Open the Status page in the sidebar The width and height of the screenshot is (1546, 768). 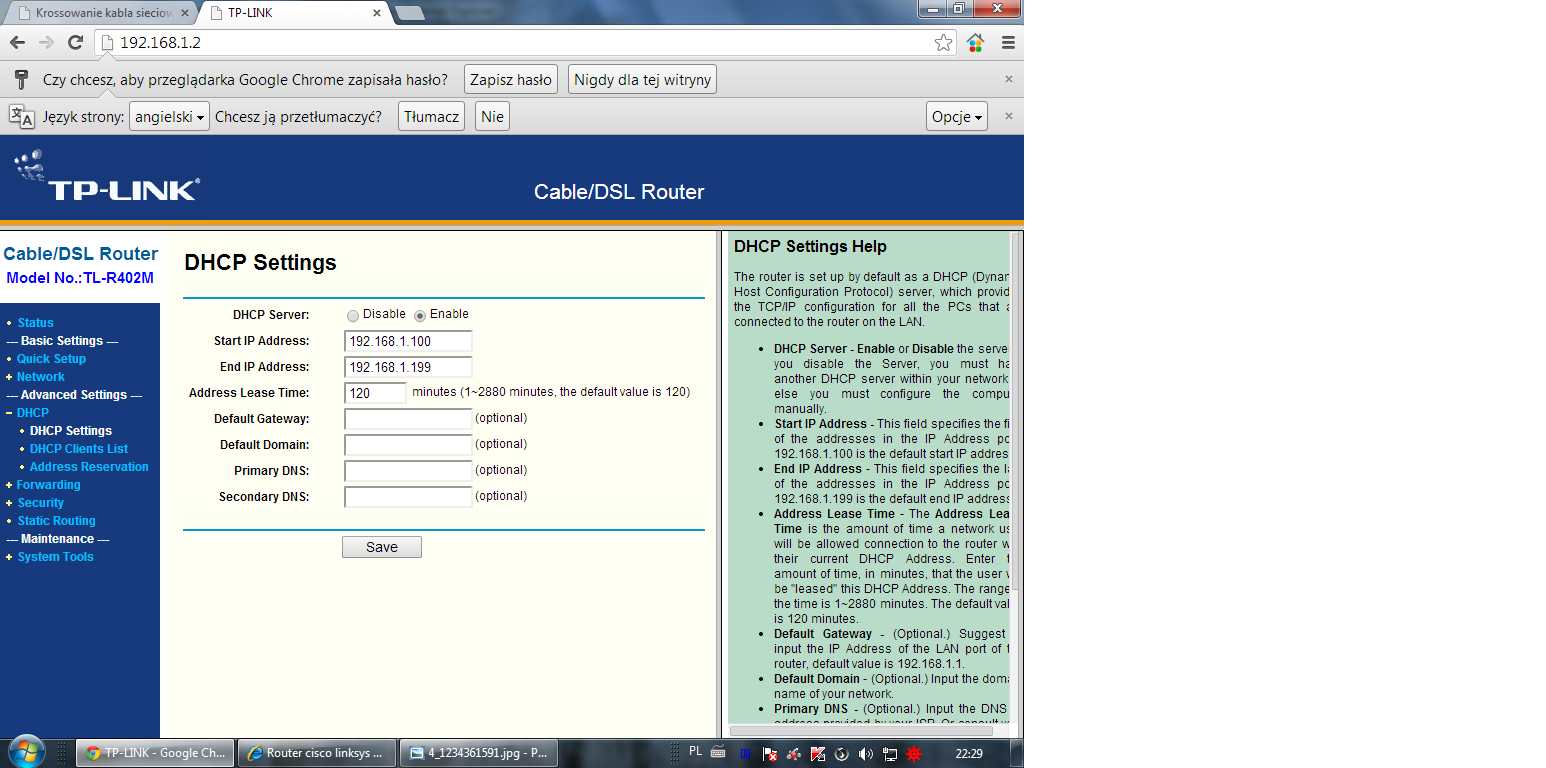coord(35,323)
